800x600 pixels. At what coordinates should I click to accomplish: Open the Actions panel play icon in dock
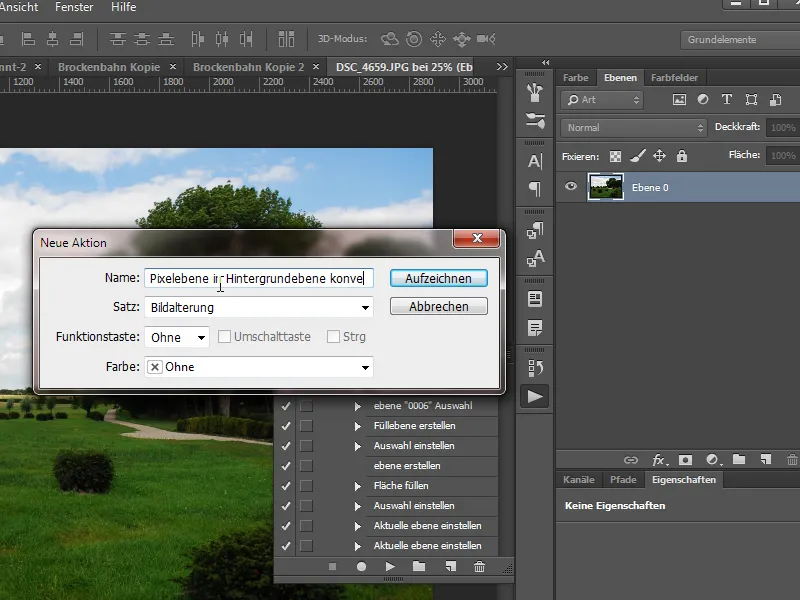tap(535, 396)
